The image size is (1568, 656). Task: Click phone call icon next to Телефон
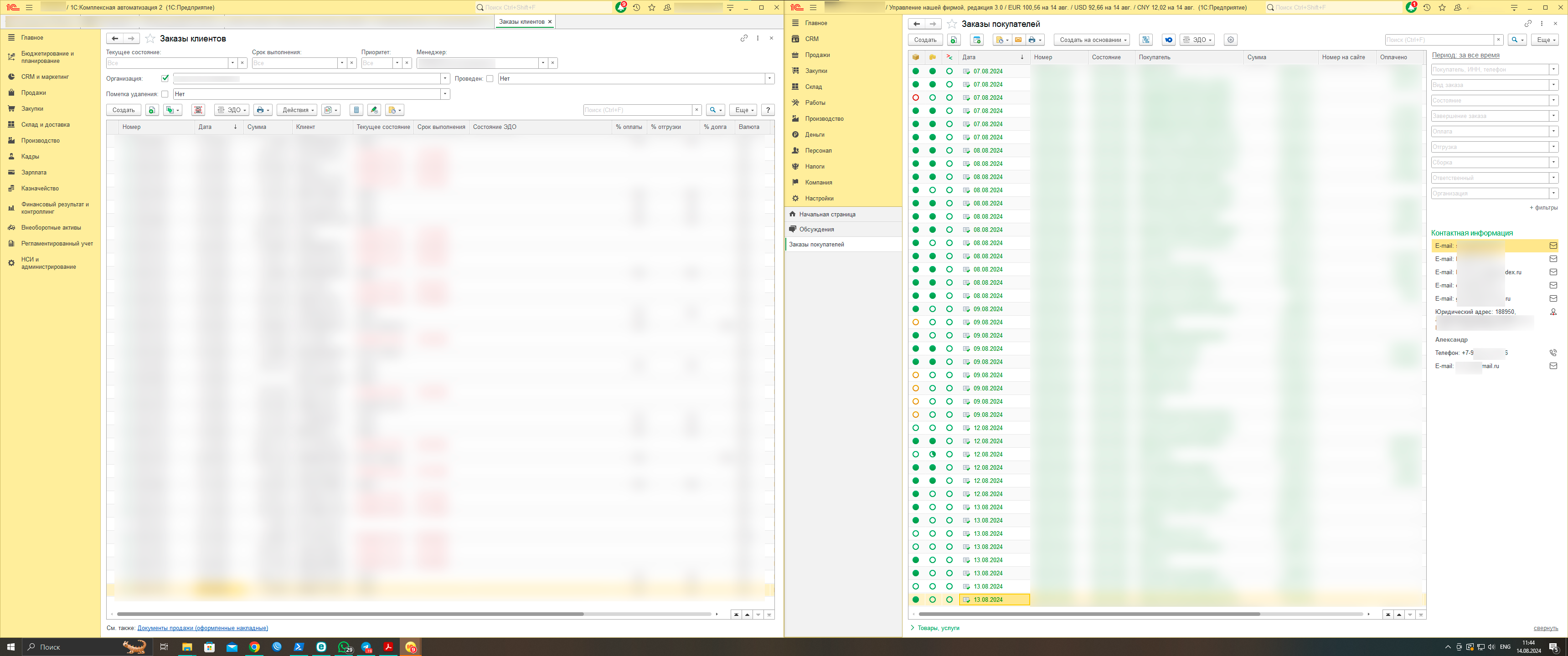pos(1553,353)
